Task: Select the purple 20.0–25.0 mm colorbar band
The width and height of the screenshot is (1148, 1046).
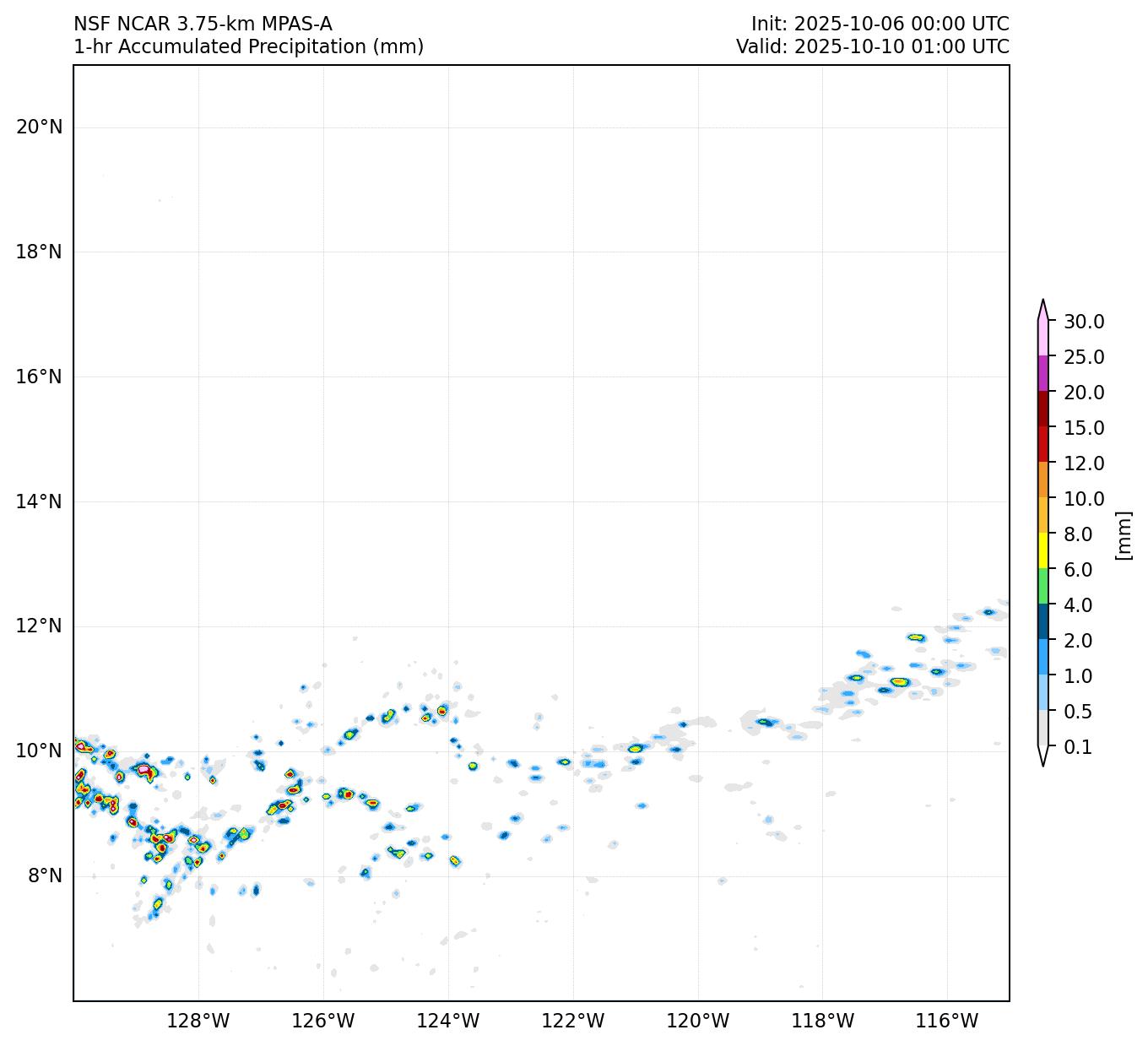Action: click(1043, 373)
